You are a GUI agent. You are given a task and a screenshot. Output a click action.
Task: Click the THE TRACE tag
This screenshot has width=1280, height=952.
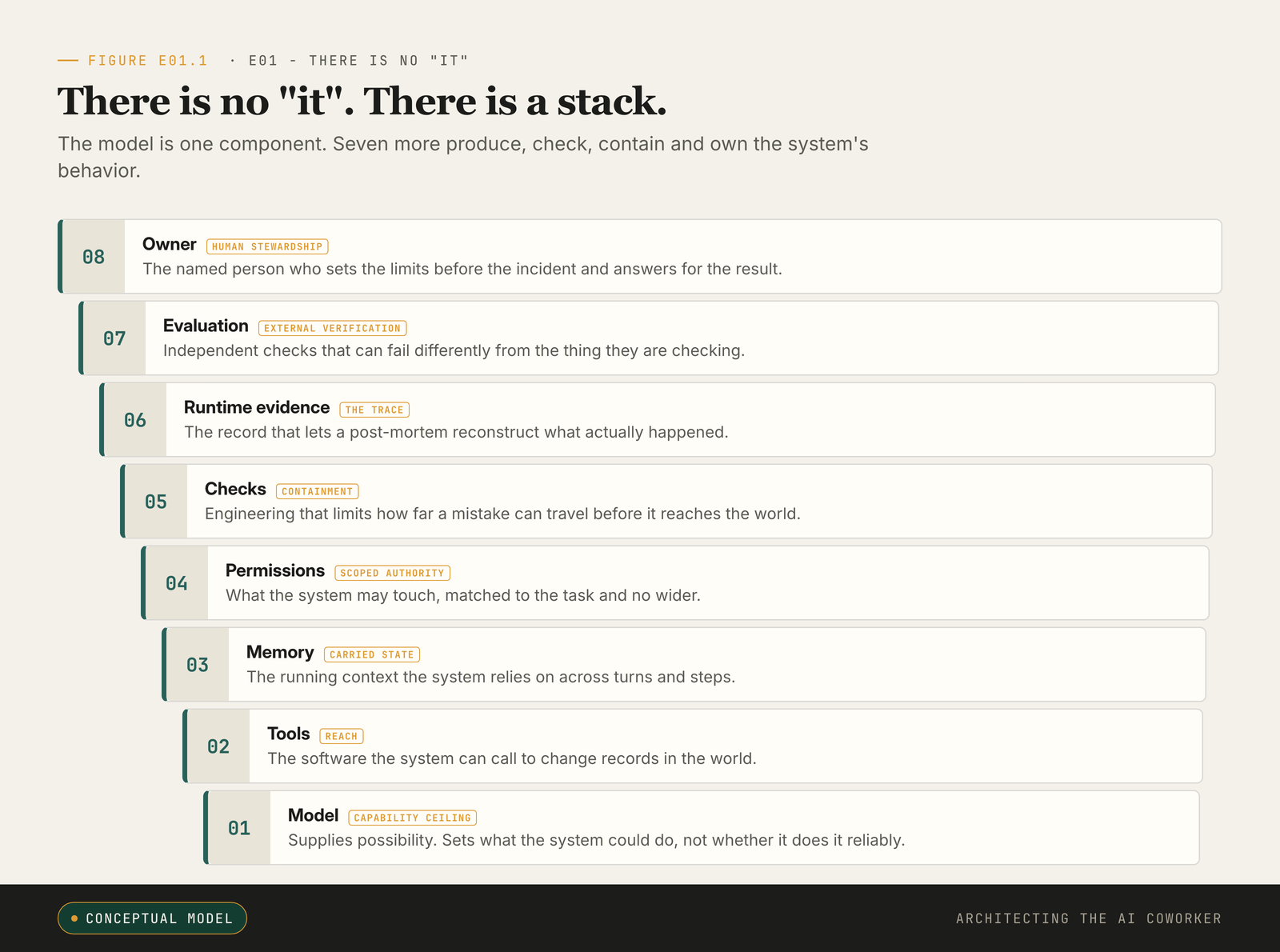coord(374,410)
